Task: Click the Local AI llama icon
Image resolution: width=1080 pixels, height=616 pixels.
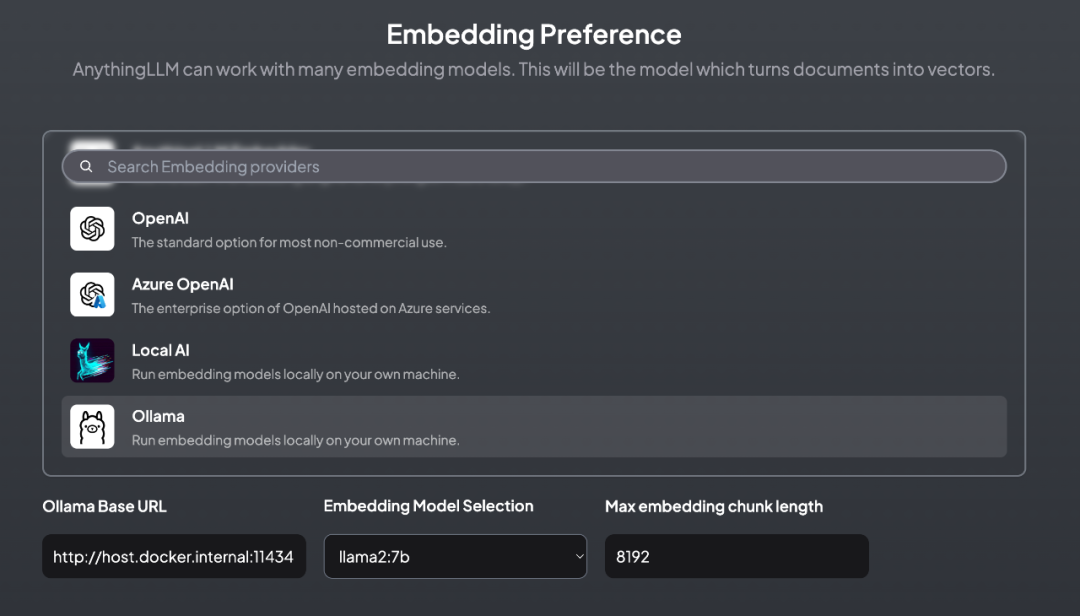Action: pyautogui.click(x=92, y=361)
